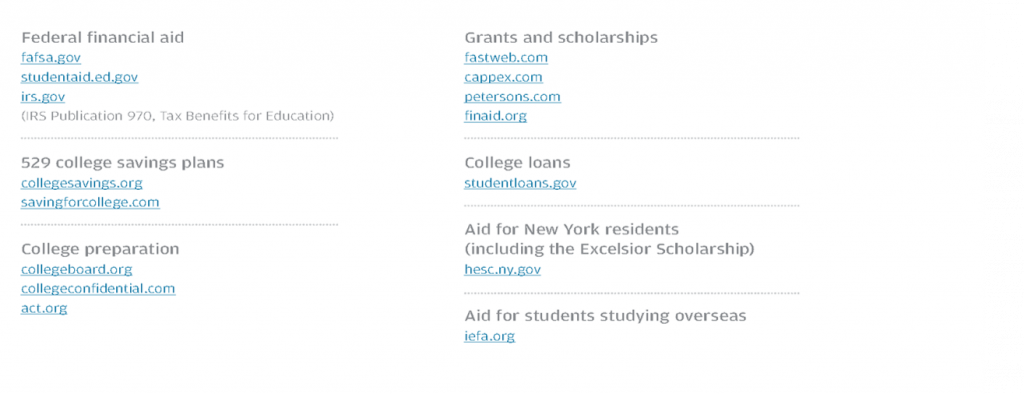Viewport: 1024px width, 394px height.
Task: Open petersons.com link
Action: coord(513,97)
